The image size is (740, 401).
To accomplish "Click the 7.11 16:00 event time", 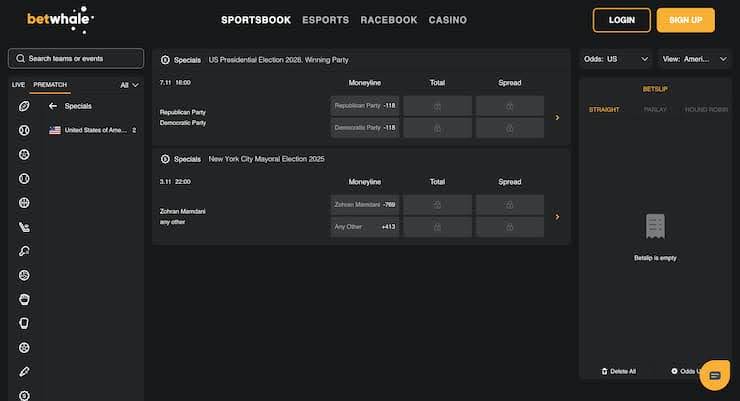I will point(175,83).
